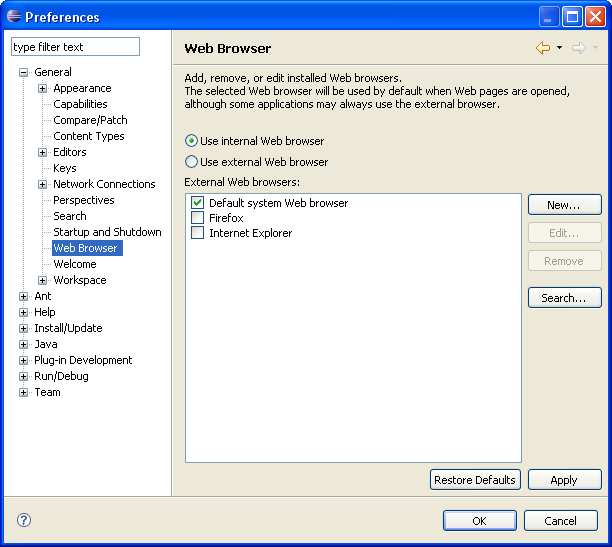This screenshot has width=612, height=547.
Task: Maximize the Preferences window
Action: [572, 17]
